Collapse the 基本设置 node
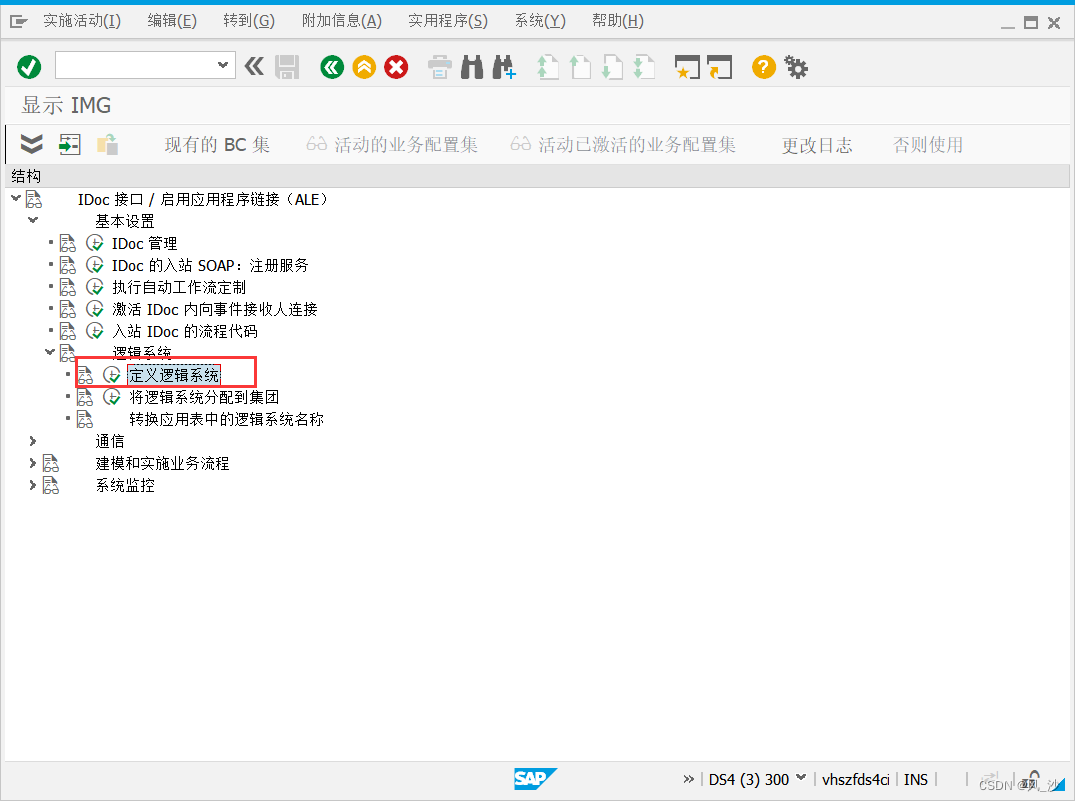1075x801 pixels. 33,220
